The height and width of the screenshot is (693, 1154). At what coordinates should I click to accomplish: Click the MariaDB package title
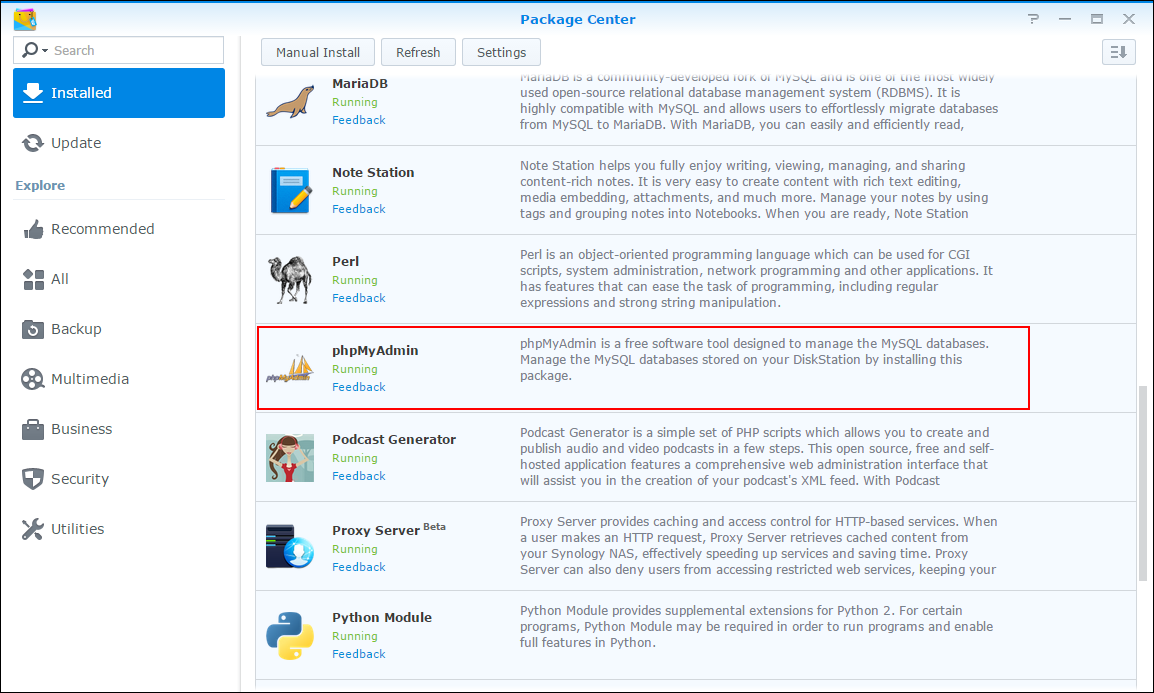pyautogui.click(x=360, y=83)
